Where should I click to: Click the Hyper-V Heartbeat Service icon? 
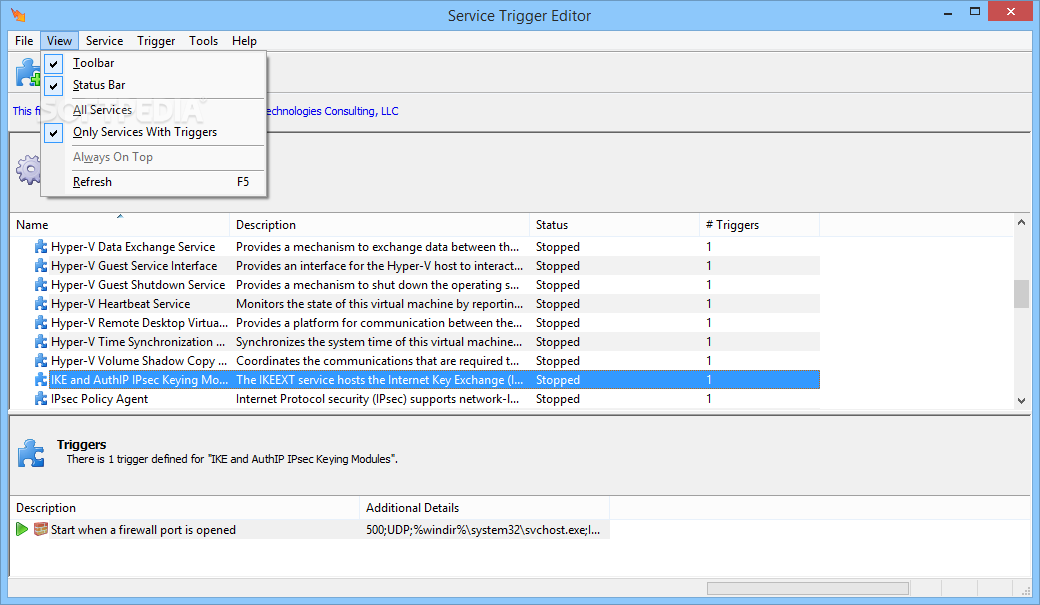[40, 304]
